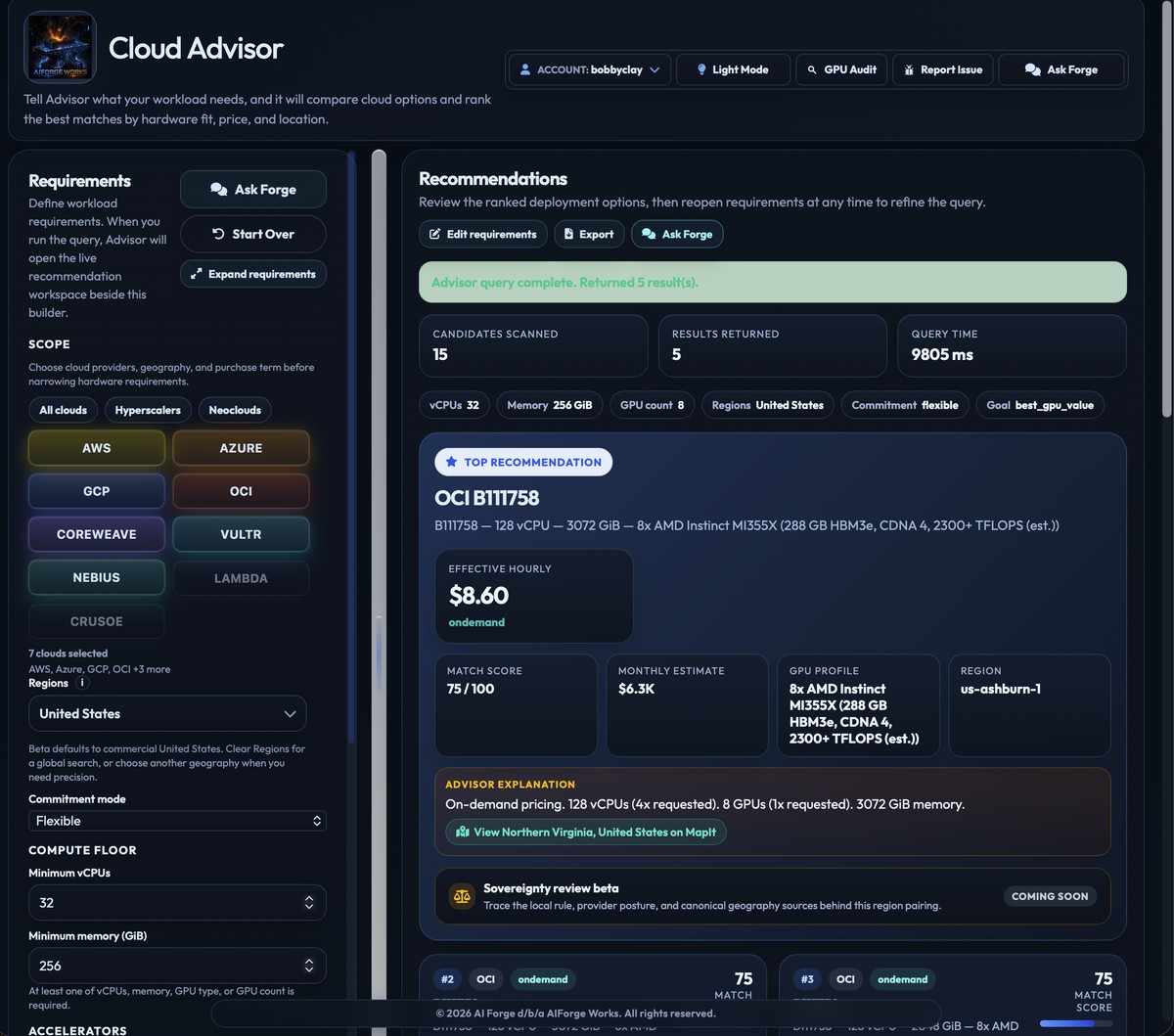Open the United States regions dropdown

(x=167, y=713)
